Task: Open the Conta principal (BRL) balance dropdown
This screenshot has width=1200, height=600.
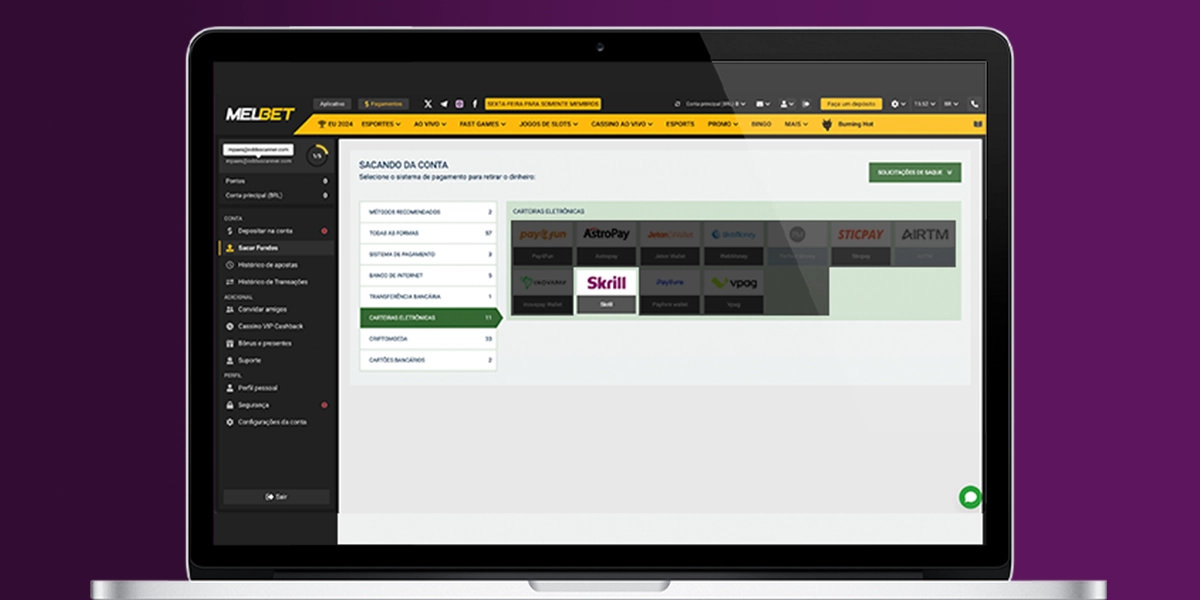Action: pyautogui.click(x=716, y=104)
